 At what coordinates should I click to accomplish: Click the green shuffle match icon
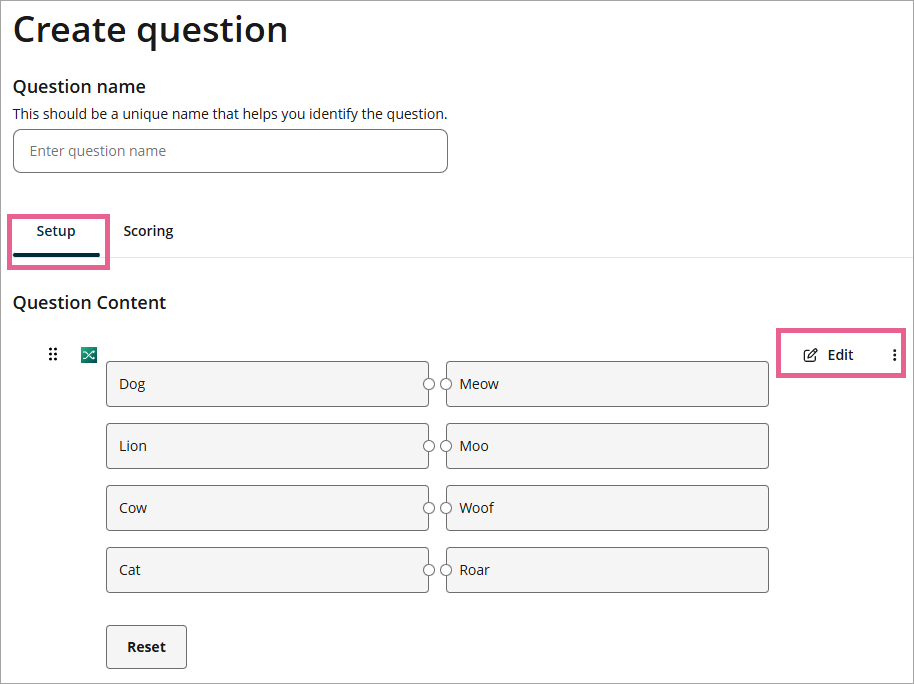89,354
